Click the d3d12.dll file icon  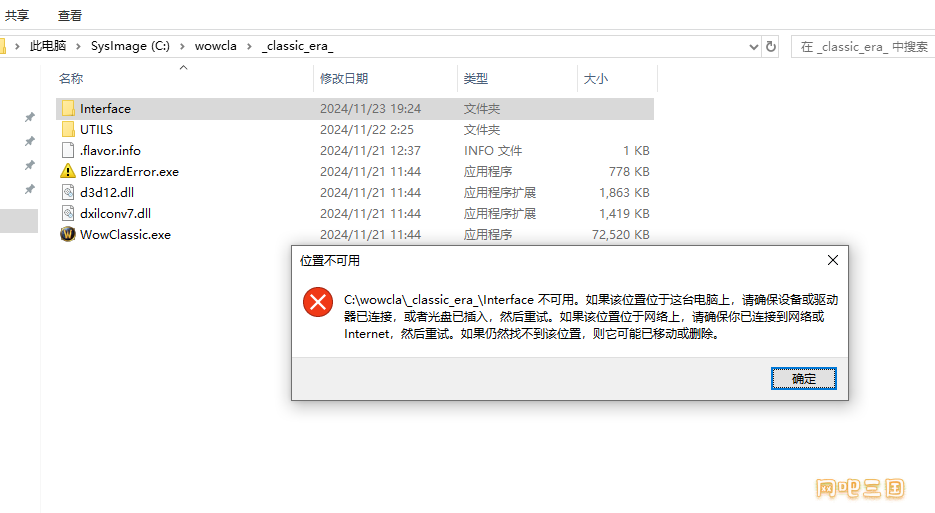point(68,192)
